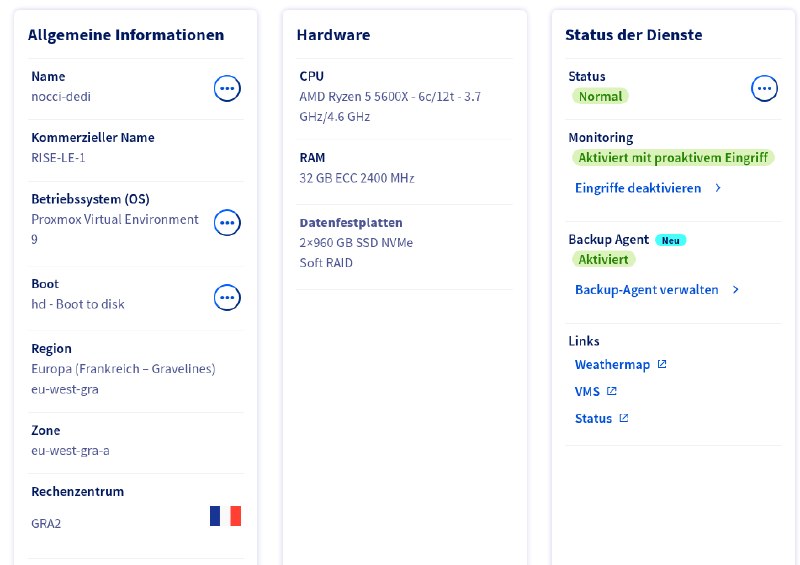Click the AMD Ryzen 5 5600X CPU description

(390, 106)
